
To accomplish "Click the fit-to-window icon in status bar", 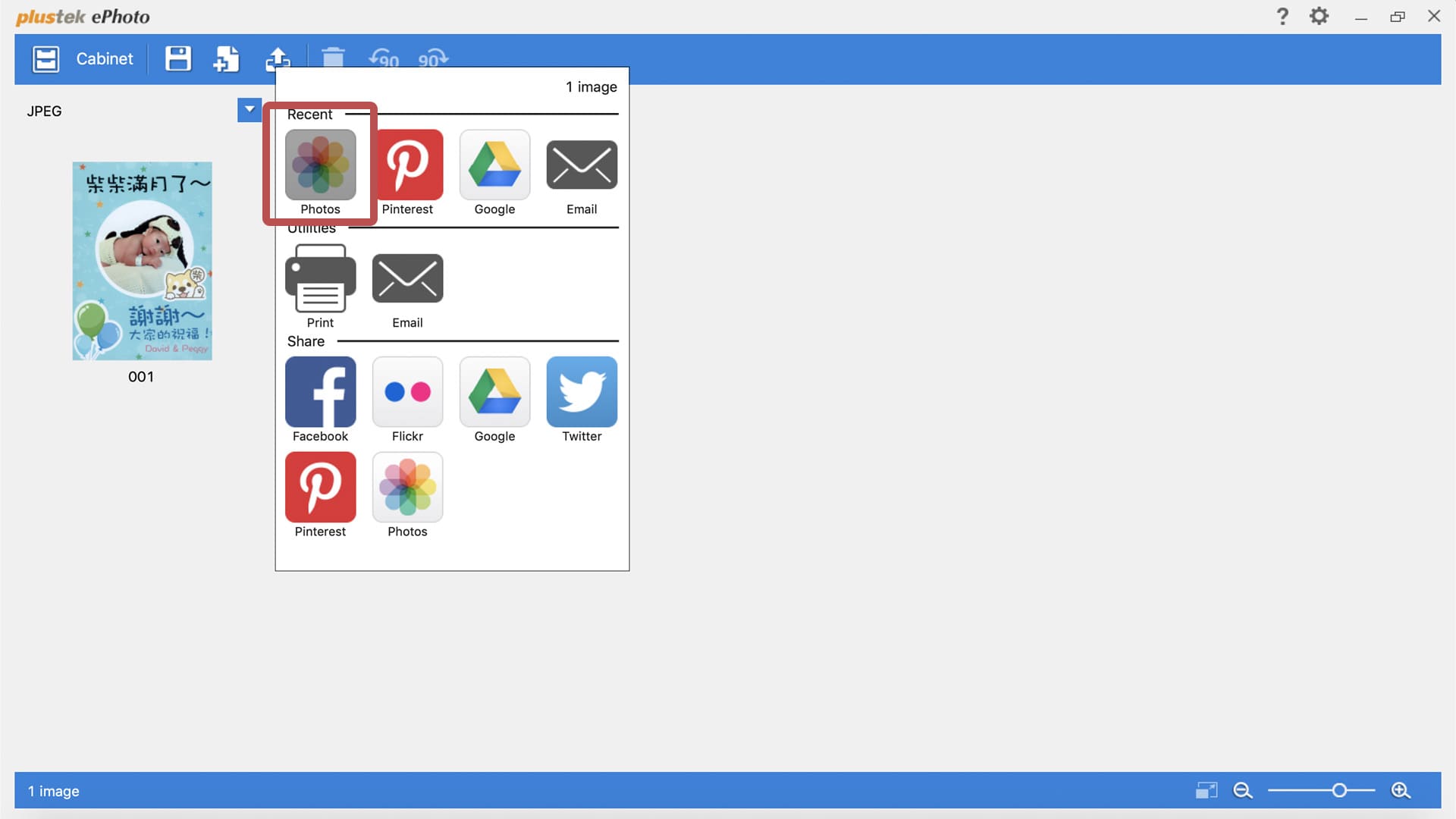I will [x=1207, y=791].
